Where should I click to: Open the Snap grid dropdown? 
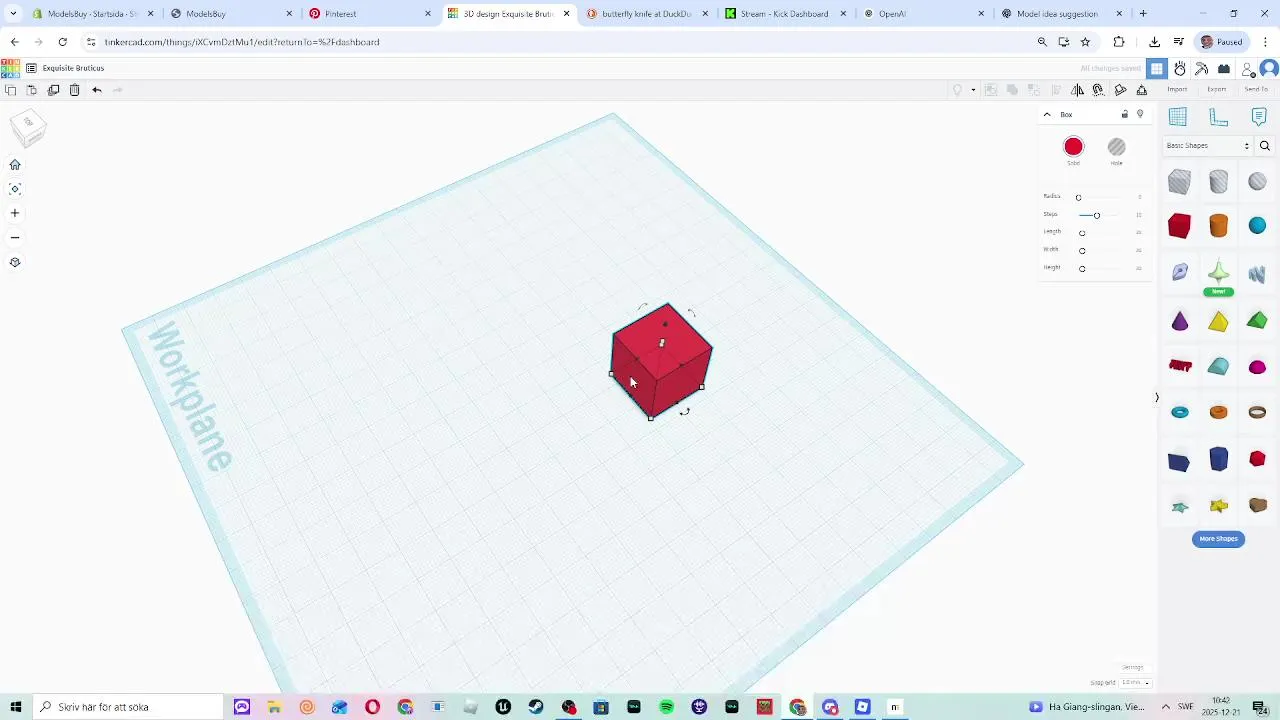click(1135, 683)
